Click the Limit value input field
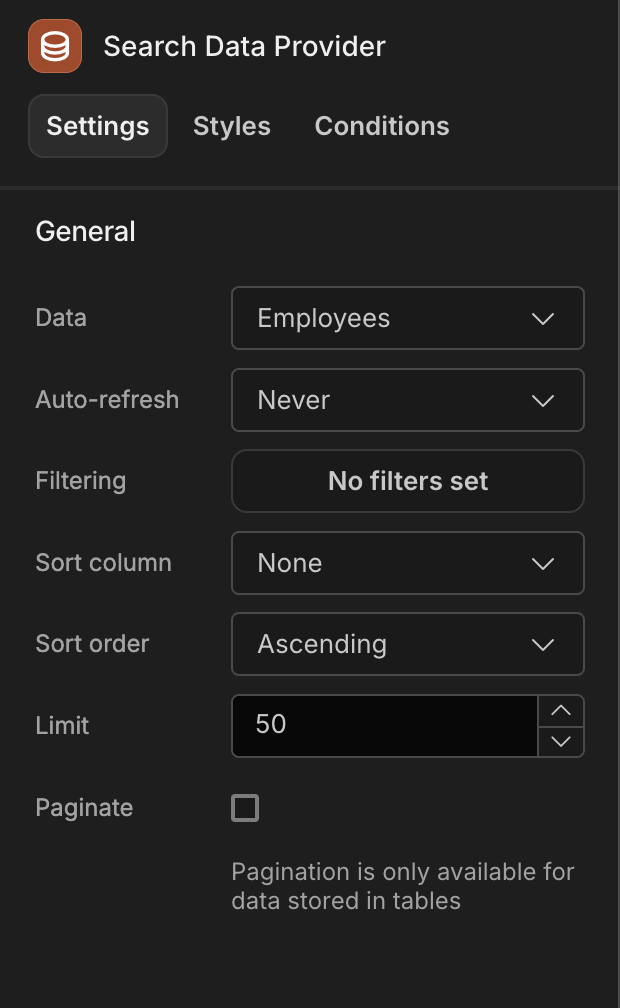 (385, 726)
